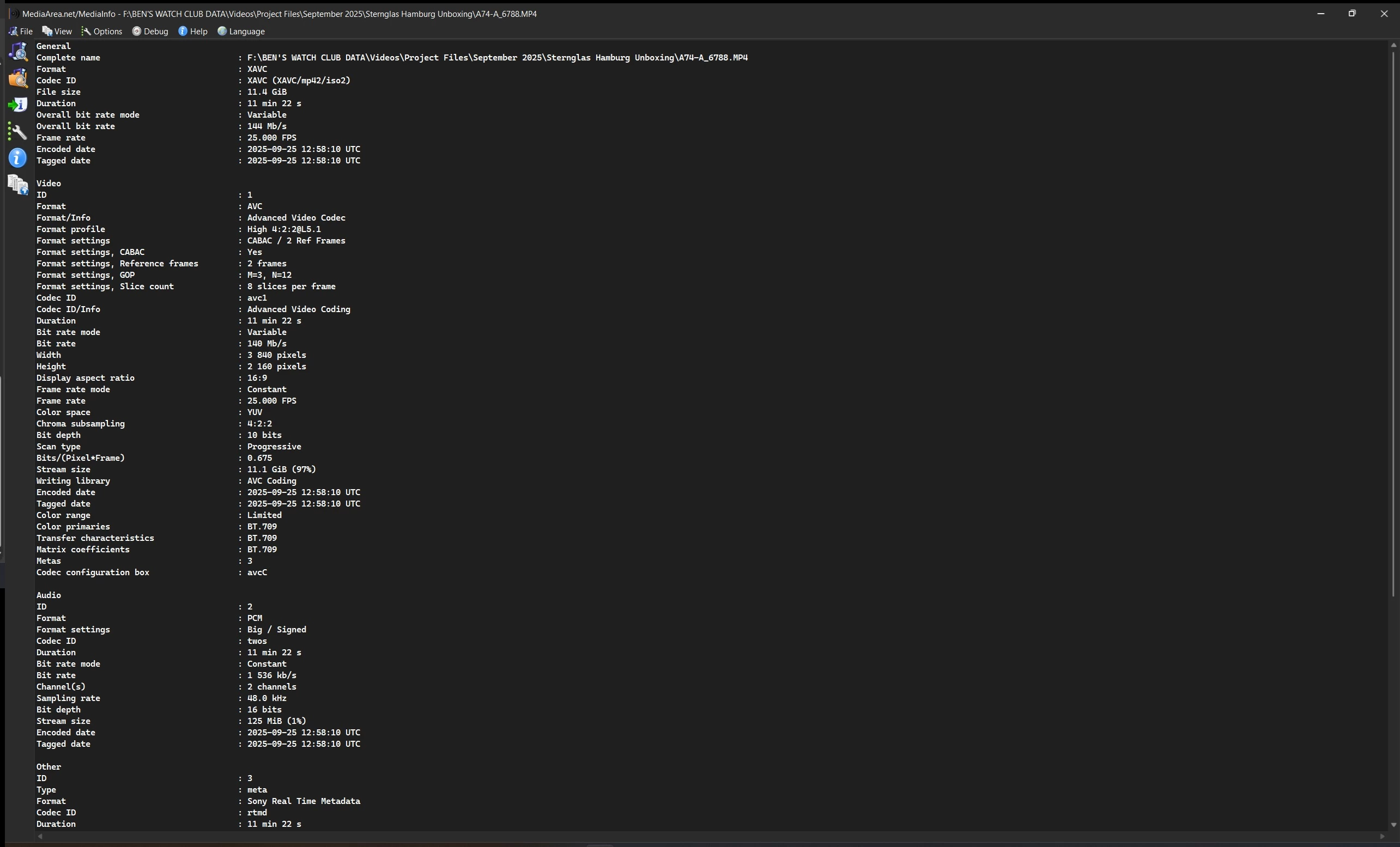Viewport: 1400px width, 847px height.
Task: Restore down the MediaInfo window
Action: (1351, 14)
